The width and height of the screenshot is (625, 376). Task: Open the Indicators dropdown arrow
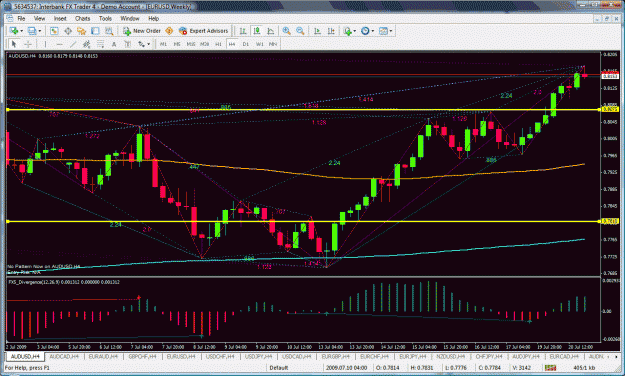pyautogui.click(x=355, y=31)
